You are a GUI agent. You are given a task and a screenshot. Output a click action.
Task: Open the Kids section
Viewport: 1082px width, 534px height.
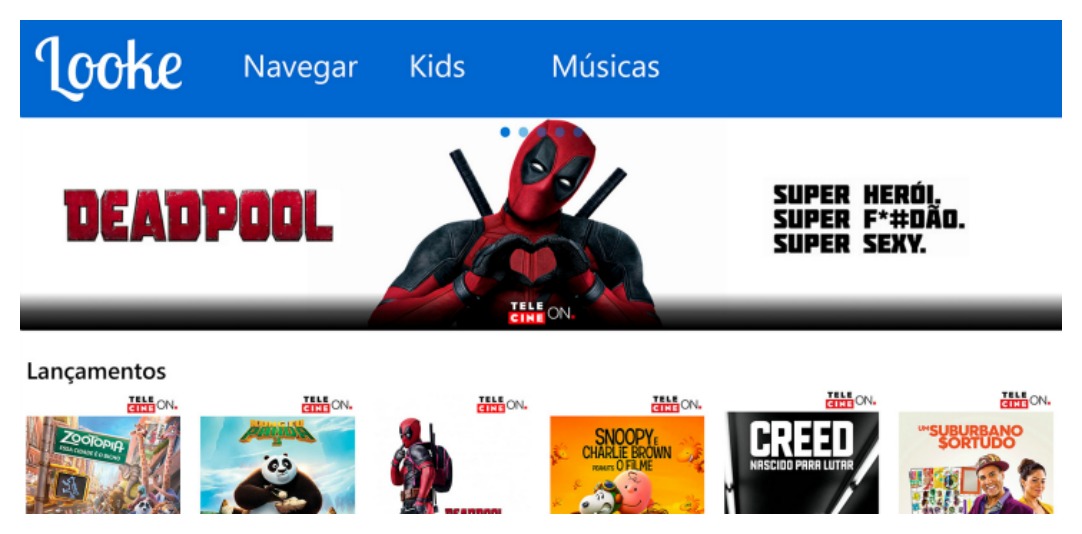click(x=437, y=66)
